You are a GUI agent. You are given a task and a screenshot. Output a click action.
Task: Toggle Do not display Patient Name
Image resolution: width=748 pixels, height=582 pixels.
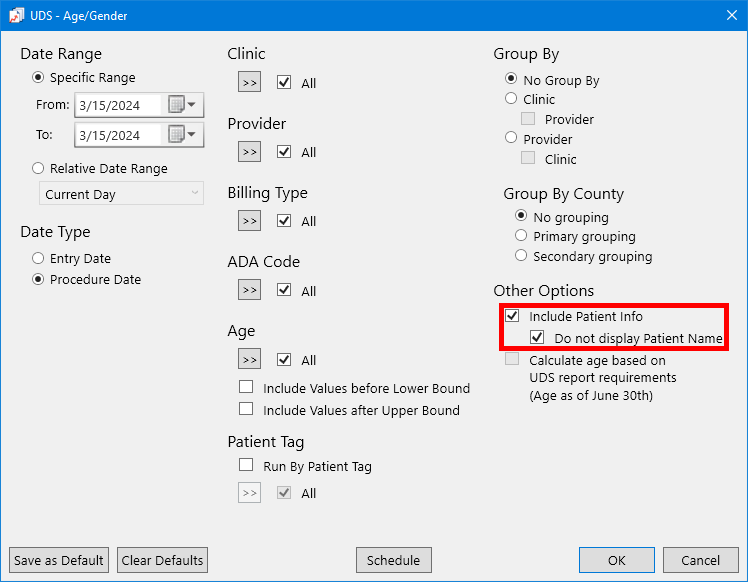coord(537,338)
